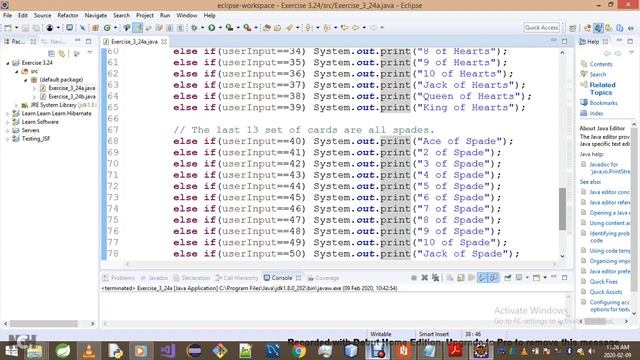The width and height of the screenshot is (640, 360).
Task: Open the Refactor menu
Action: tap(68, 15)
